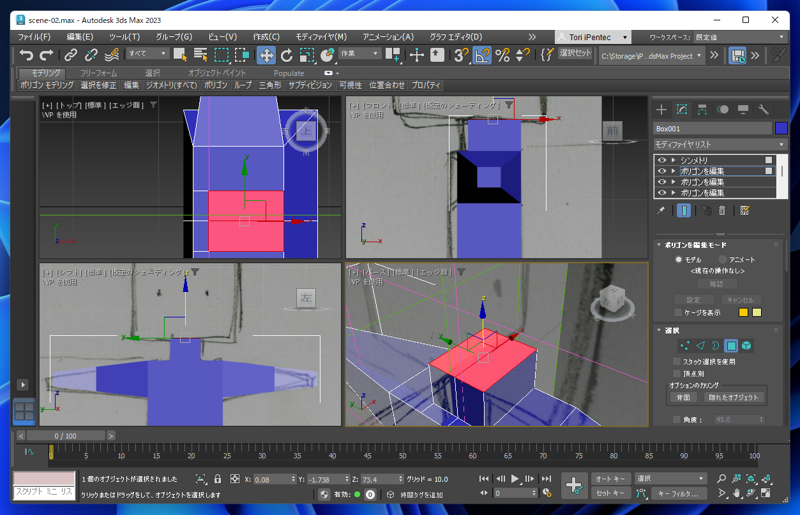Undo the last action
The image size is (800, 515).
click(26, 55)
